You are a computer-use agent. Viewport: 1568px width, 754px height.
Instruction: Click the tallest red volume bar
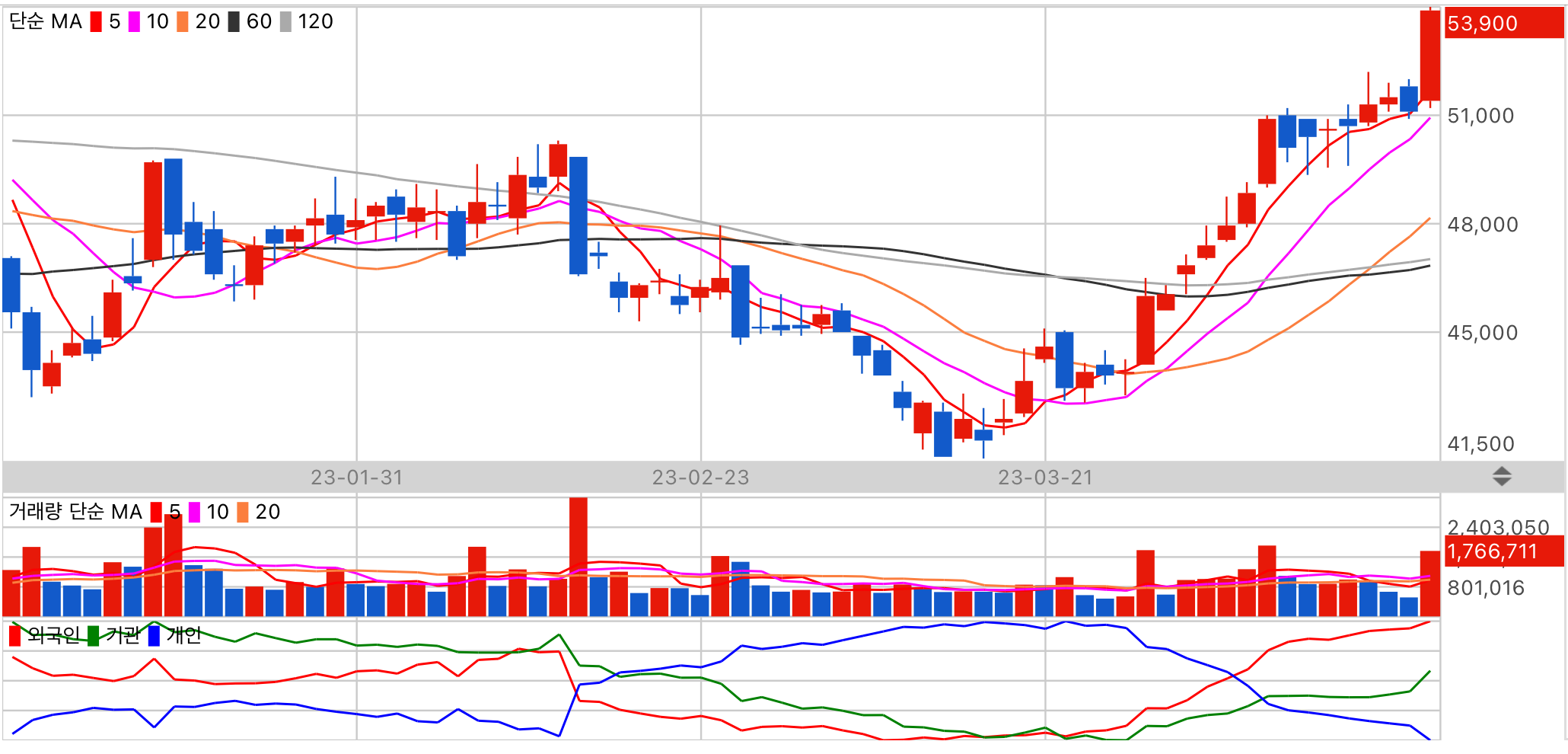[578, 557]
